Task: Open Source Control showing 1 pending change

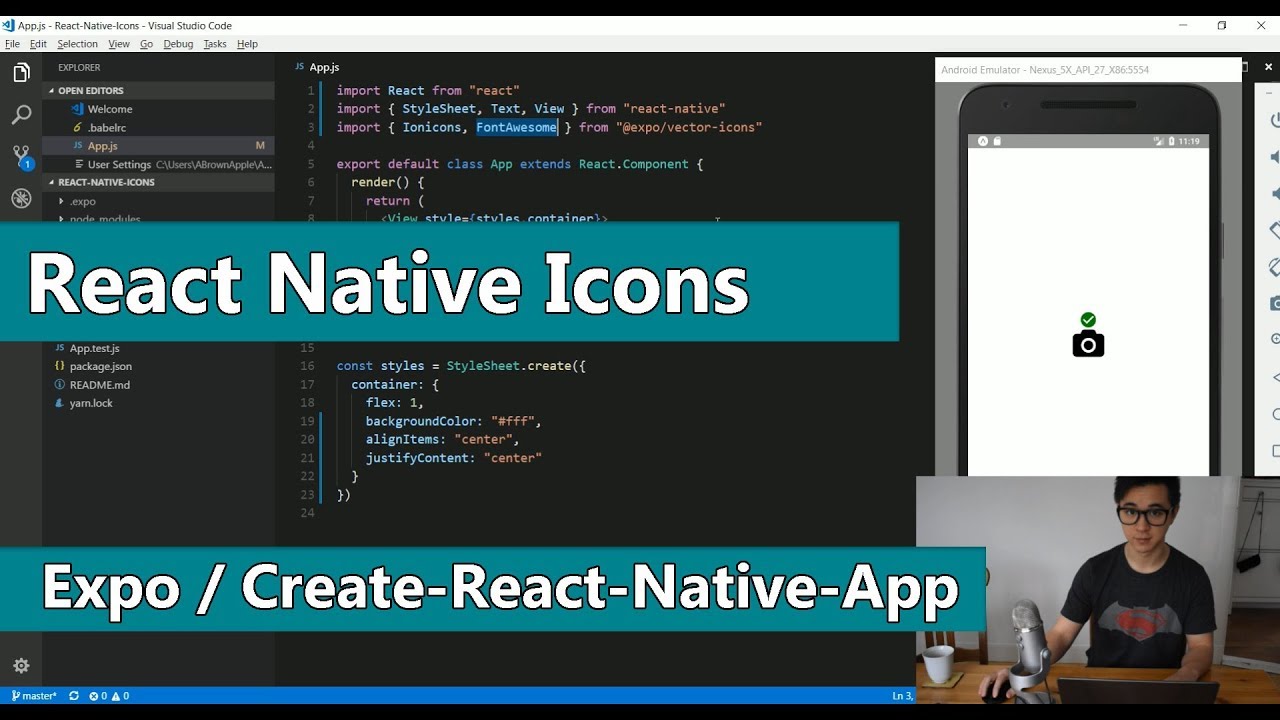Action: click(x=21, y=157)
